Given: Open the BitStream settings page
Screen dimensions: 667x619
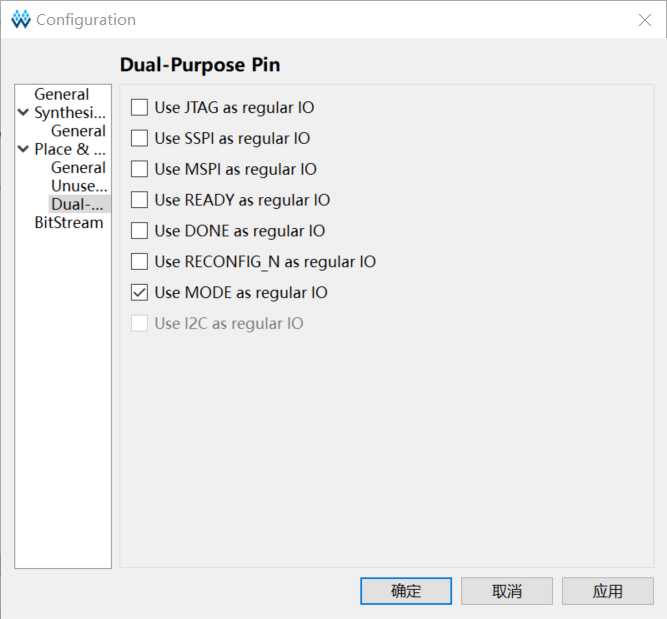Looking at the screenshot, I should 69,222.
